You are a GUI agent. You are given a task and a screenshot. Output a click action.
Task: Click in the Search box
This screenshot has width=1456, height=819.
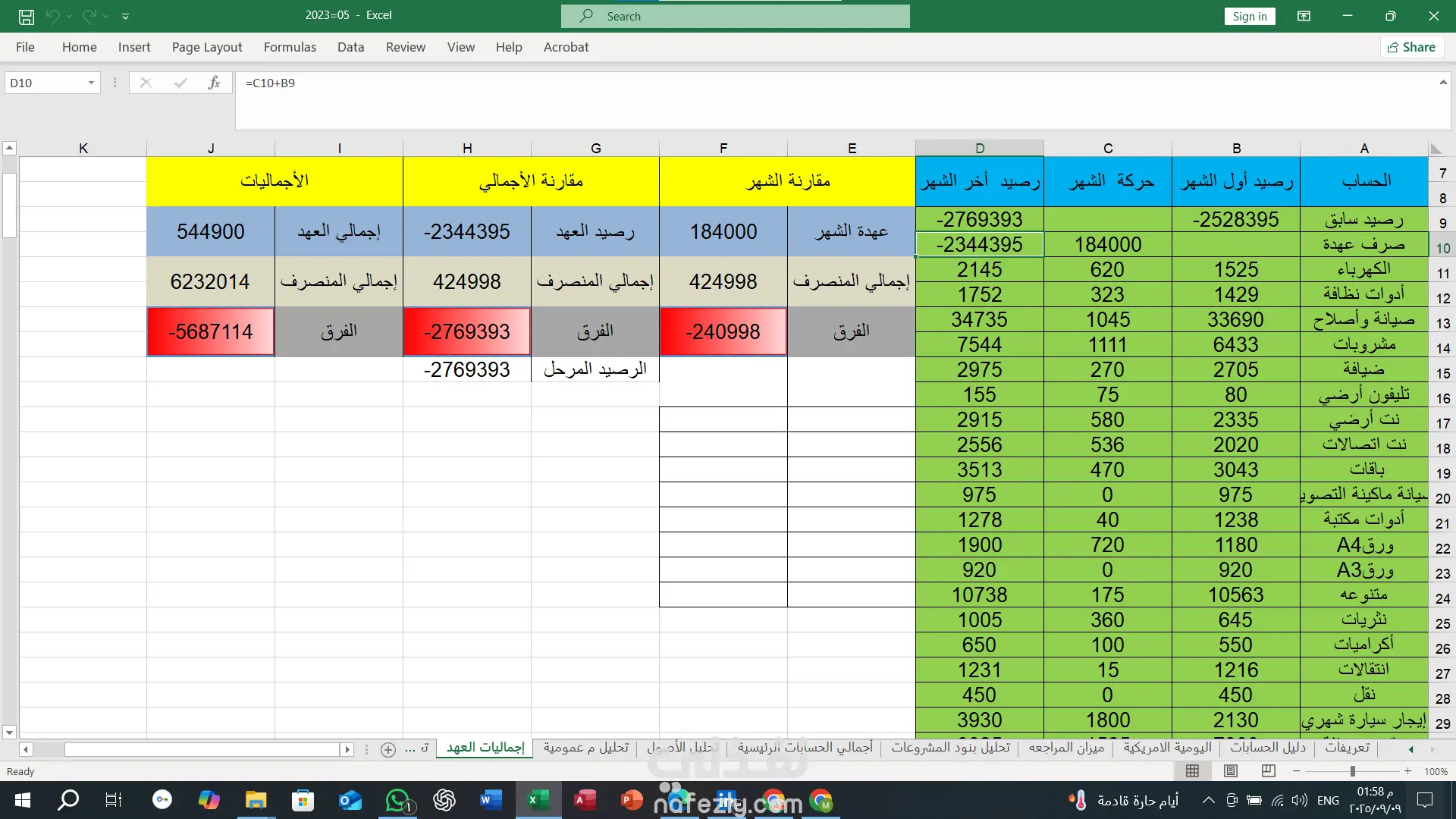(736, 16)
